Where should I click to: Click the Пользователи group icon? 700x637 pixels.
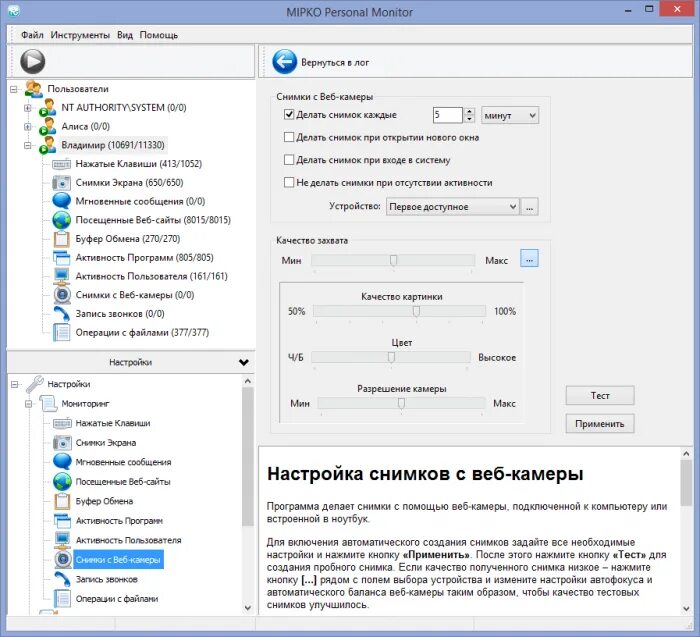pyautogui.click(x=33, y=89)
